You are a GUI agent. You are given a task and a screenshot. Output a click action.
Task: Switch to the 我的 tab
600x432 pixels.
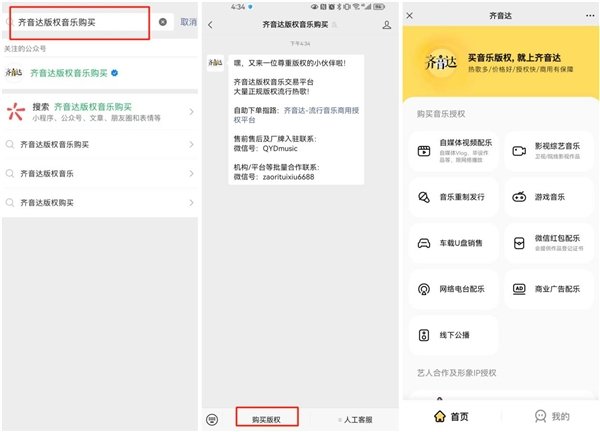coord(552,416)
